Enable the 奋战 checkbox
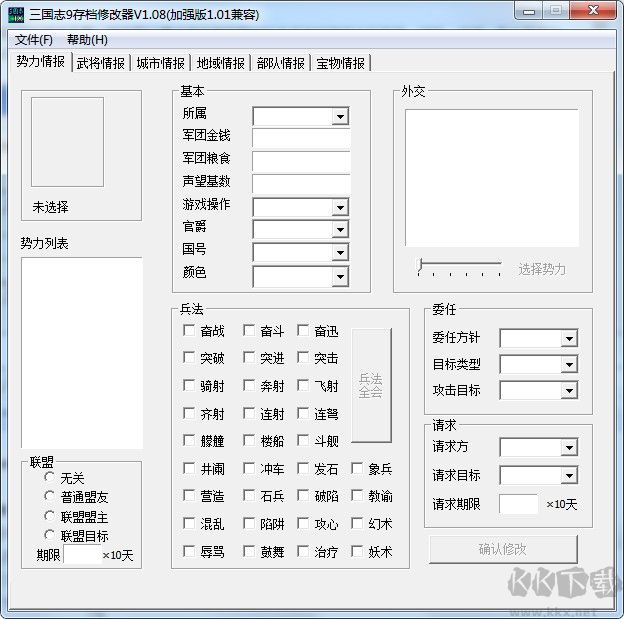 click(190, 331)
